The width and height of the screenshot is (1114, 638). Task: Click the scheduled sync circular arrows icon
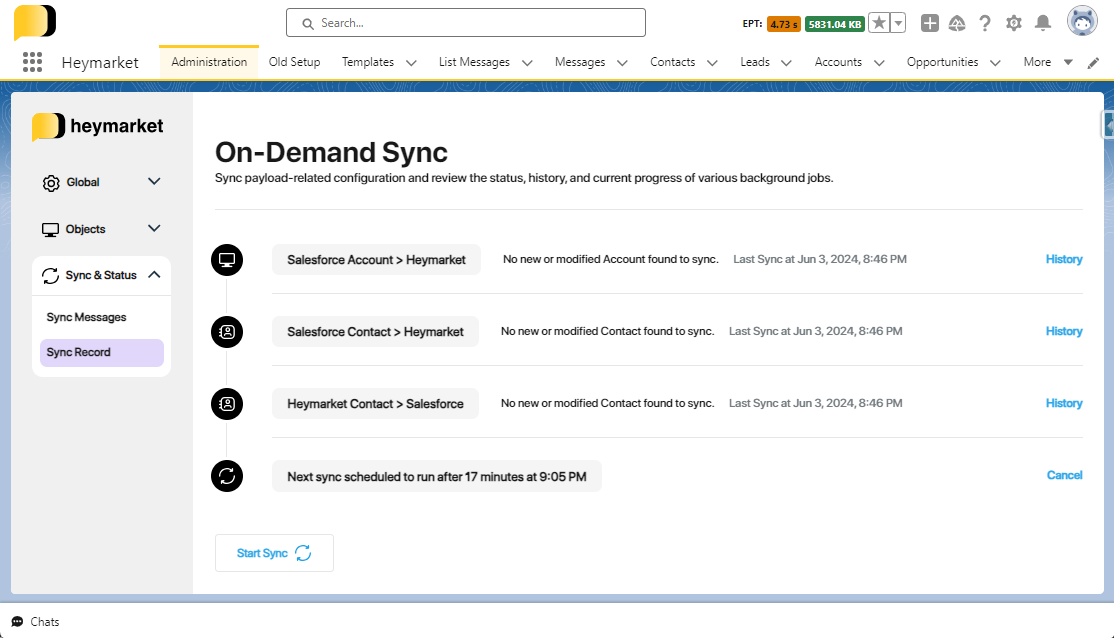[227, 476]
